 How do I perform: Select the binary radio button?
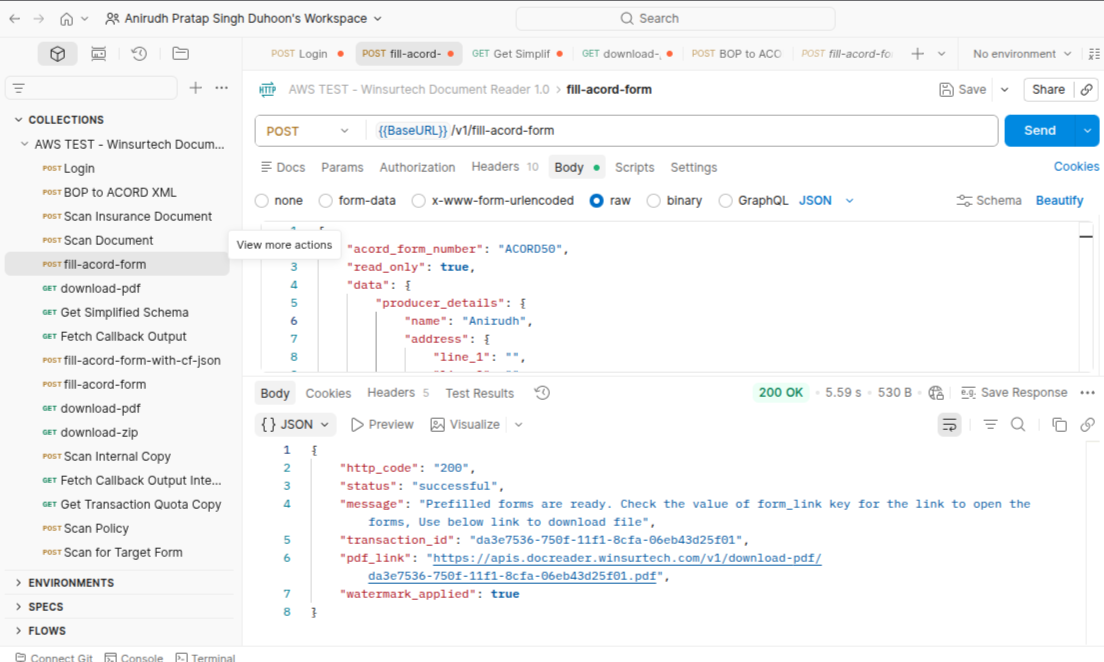(653, 201)
